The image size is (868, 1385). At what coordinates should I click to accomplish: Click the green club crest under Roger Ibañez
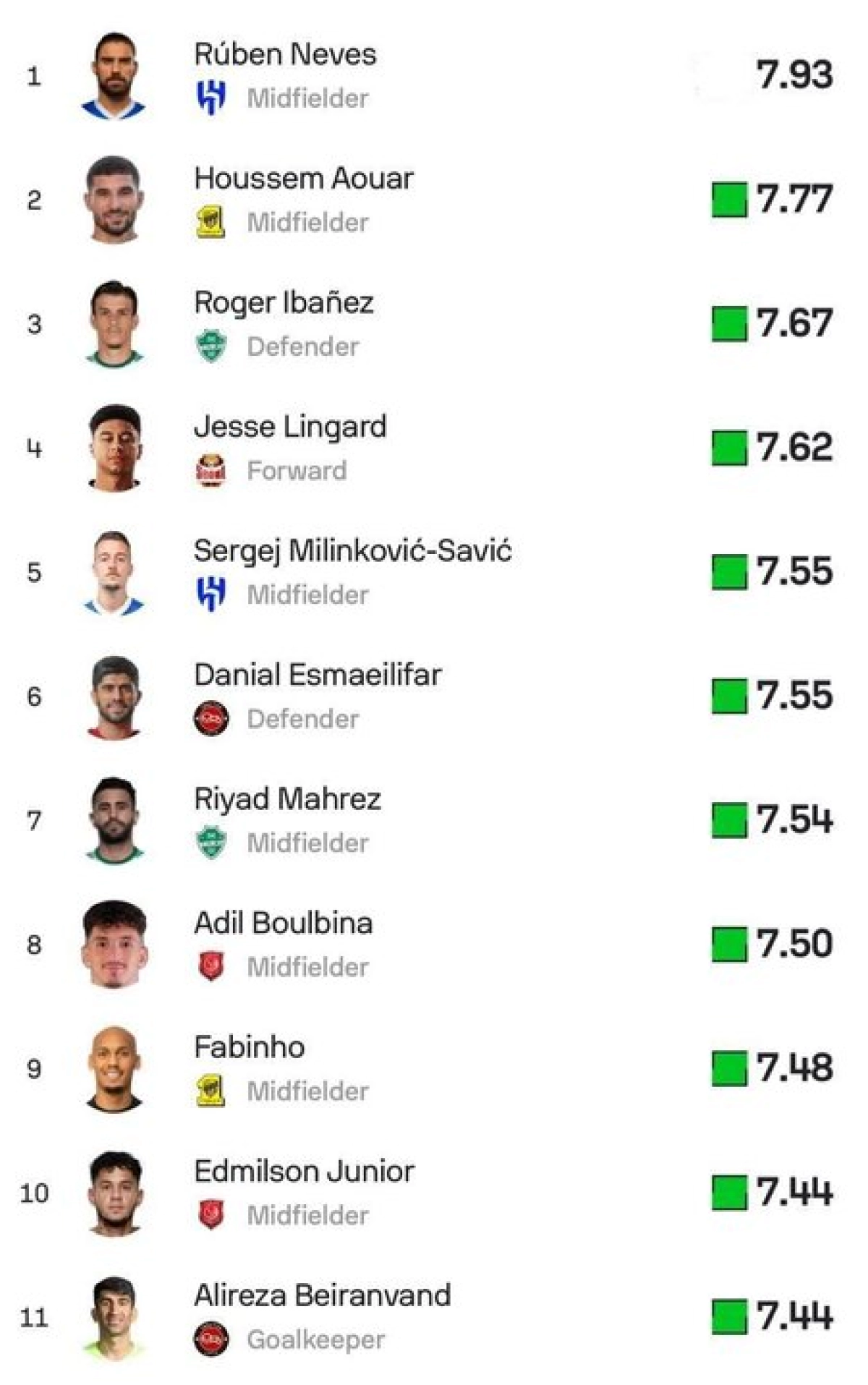[211, 346]
